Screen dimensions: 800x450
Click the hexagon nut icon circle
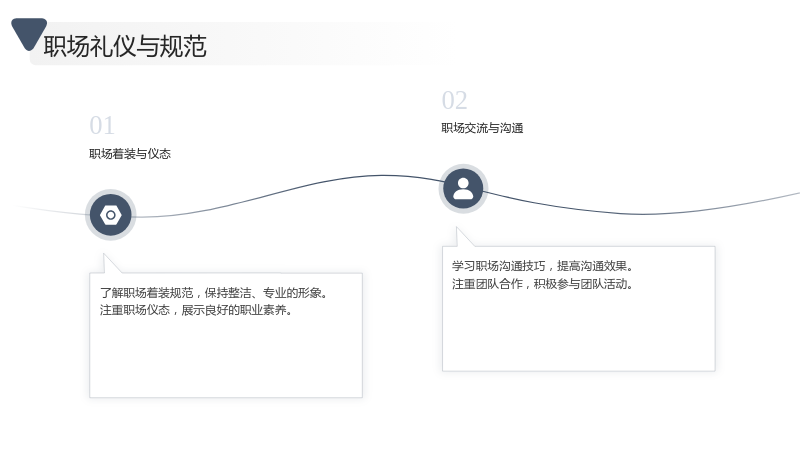(111, 215)
